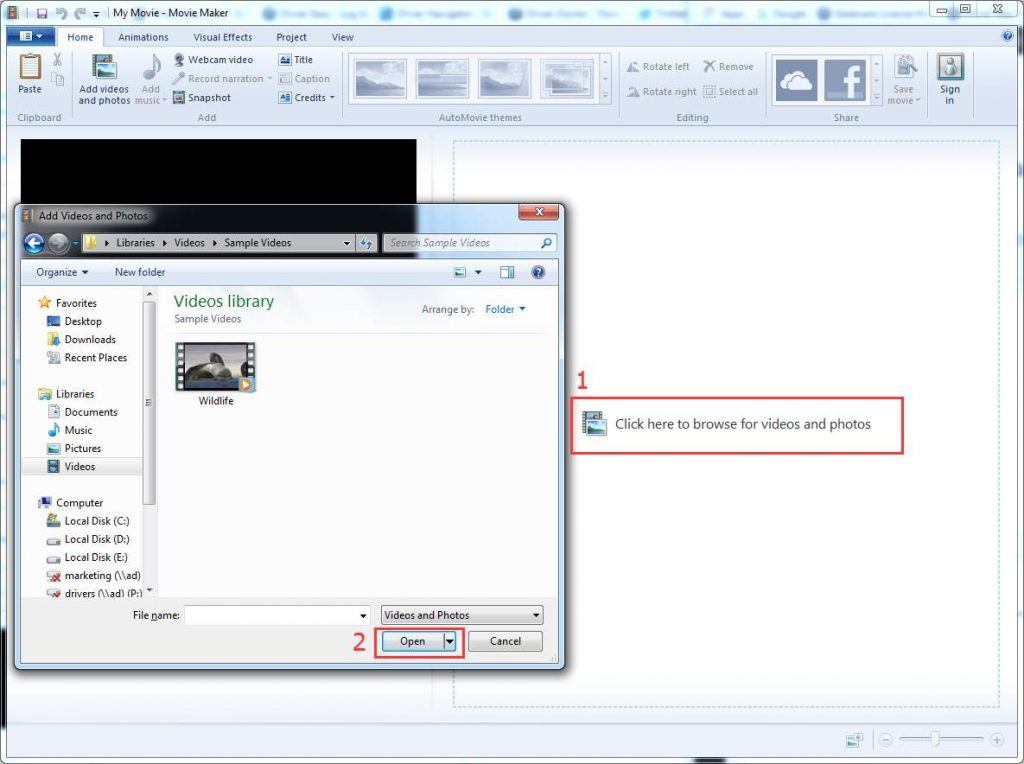This screenshot has width=1024, height=764.
Task: Click the Open button
Action: [413, 641]
